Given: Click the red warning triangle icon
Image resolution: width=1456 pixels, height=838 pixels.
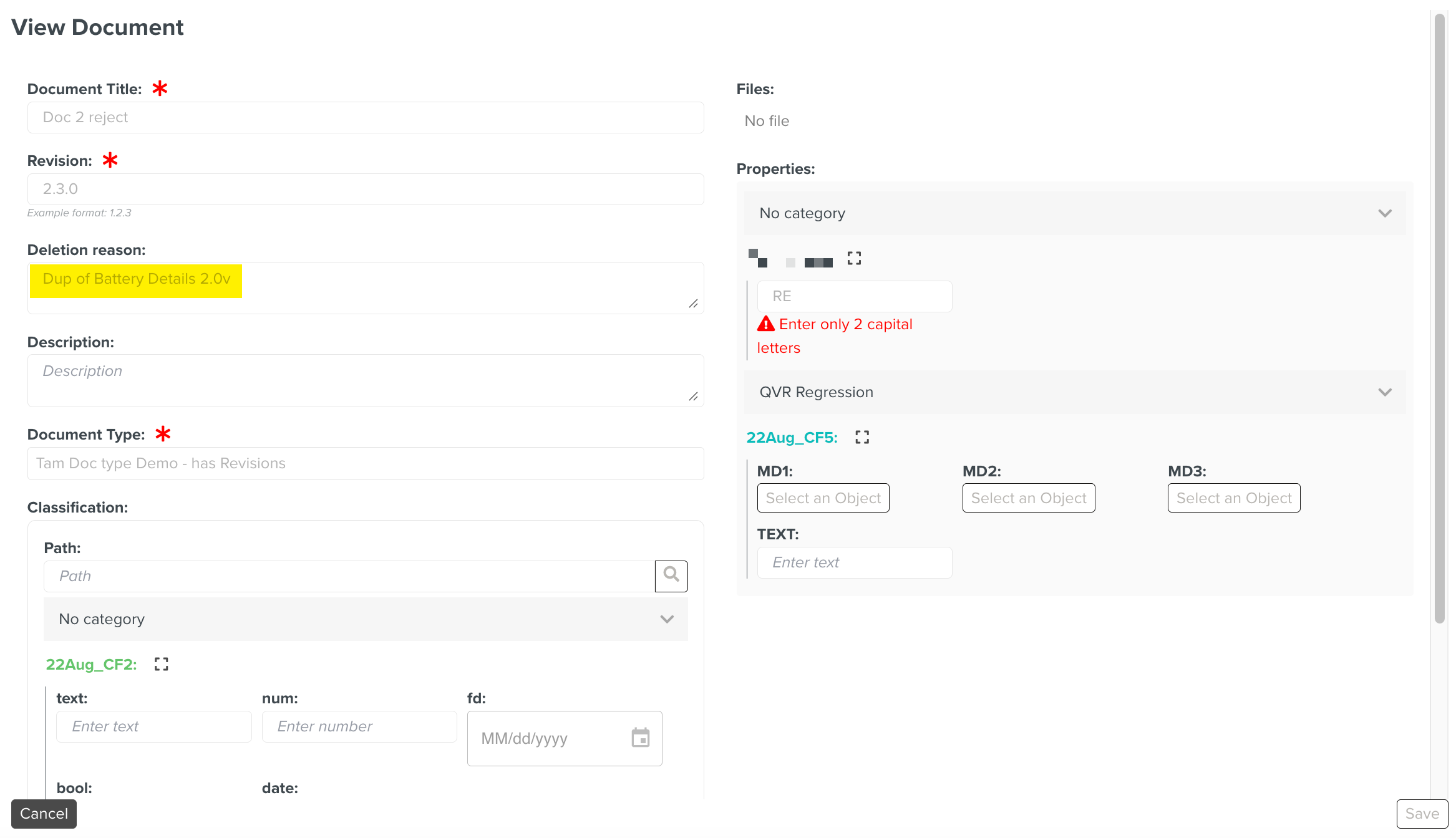Looking at the screenshot, I should pos(766,324).
